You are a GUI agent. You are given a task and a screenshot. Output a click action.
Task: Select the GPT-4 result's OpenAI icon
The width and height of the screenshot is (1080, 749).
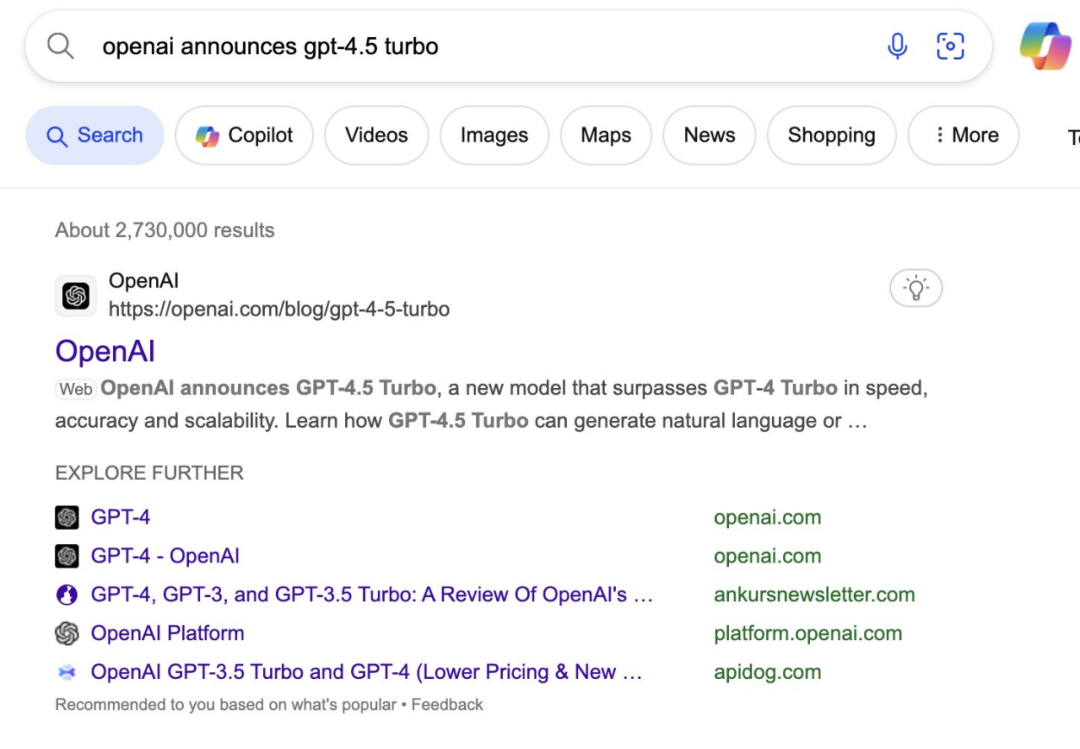tap(66, 517)
